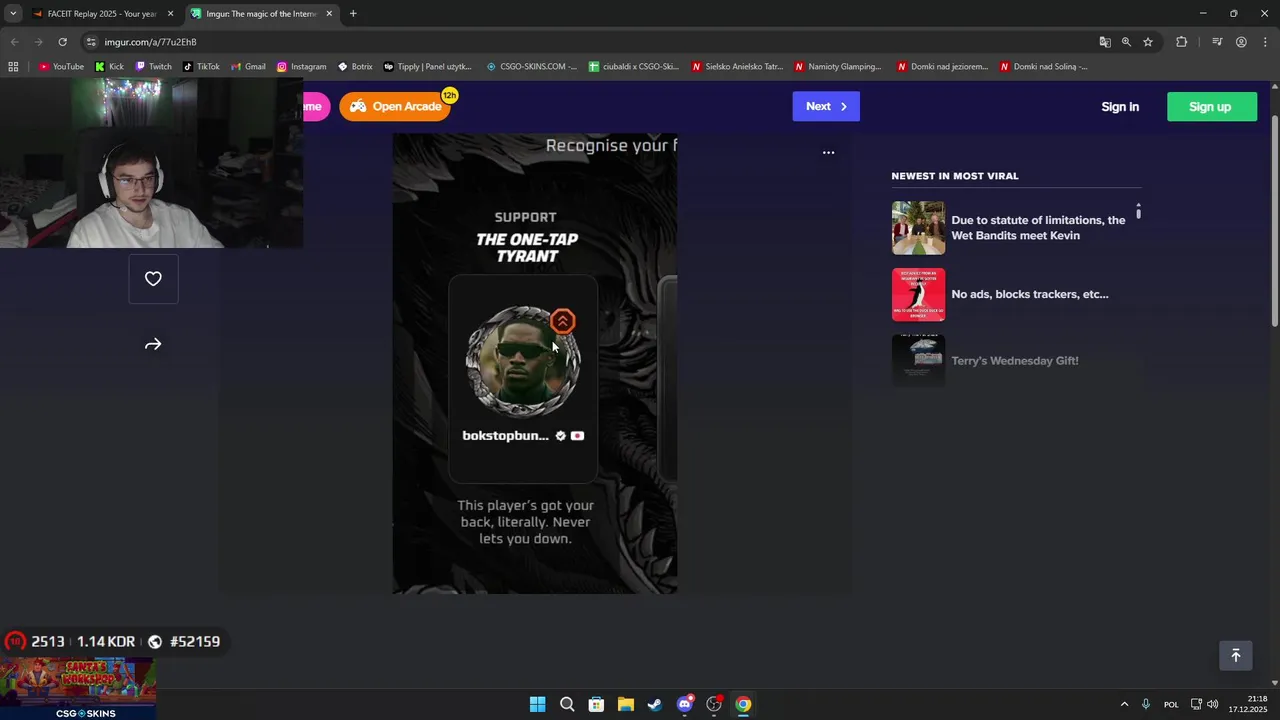Click the POL language indicator
This screenshot has height=720, width=1280.
(x=1171, y=704)
